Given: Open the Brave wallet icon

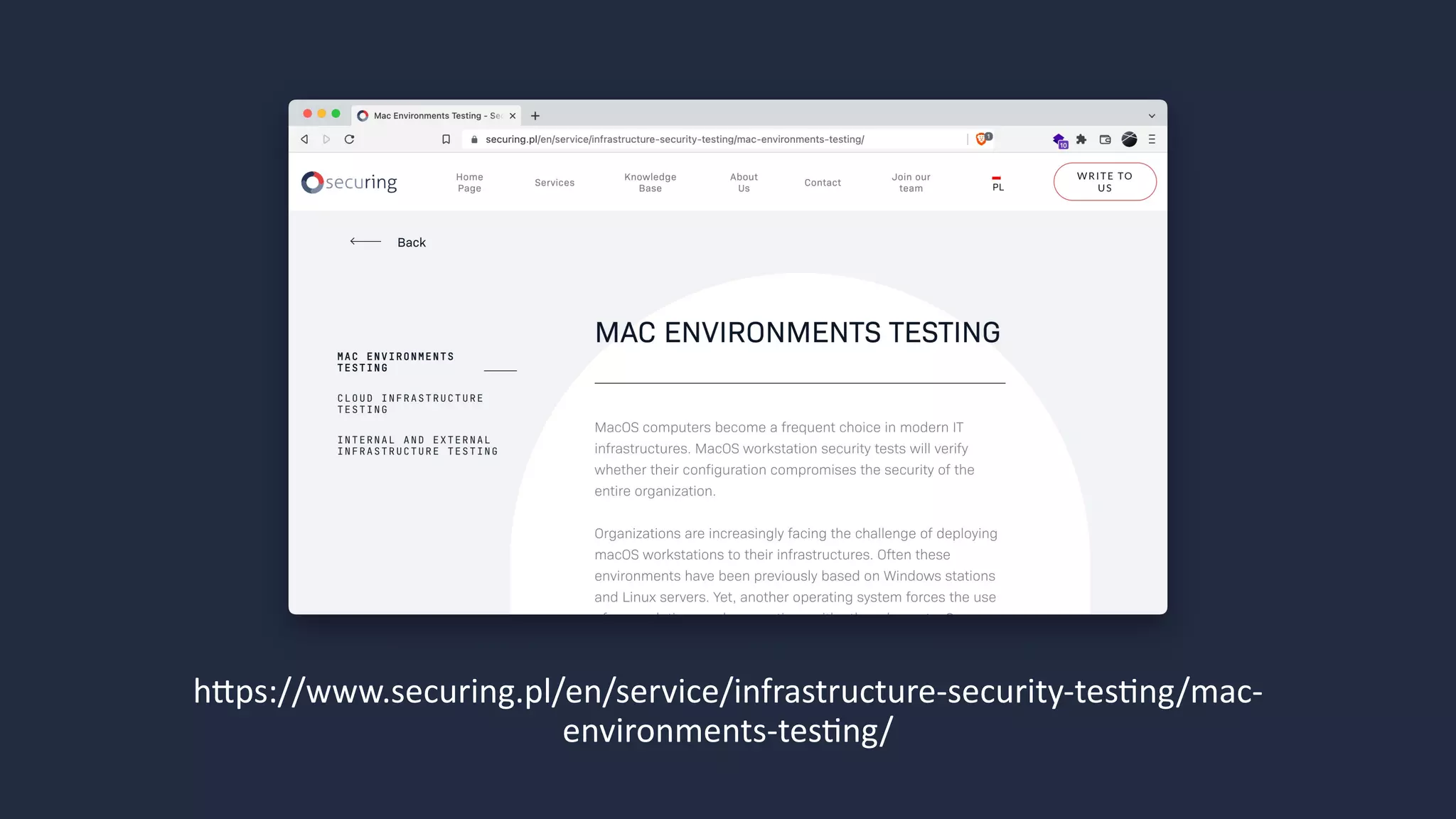Looking at the screenshot, I should [1105, 139].
